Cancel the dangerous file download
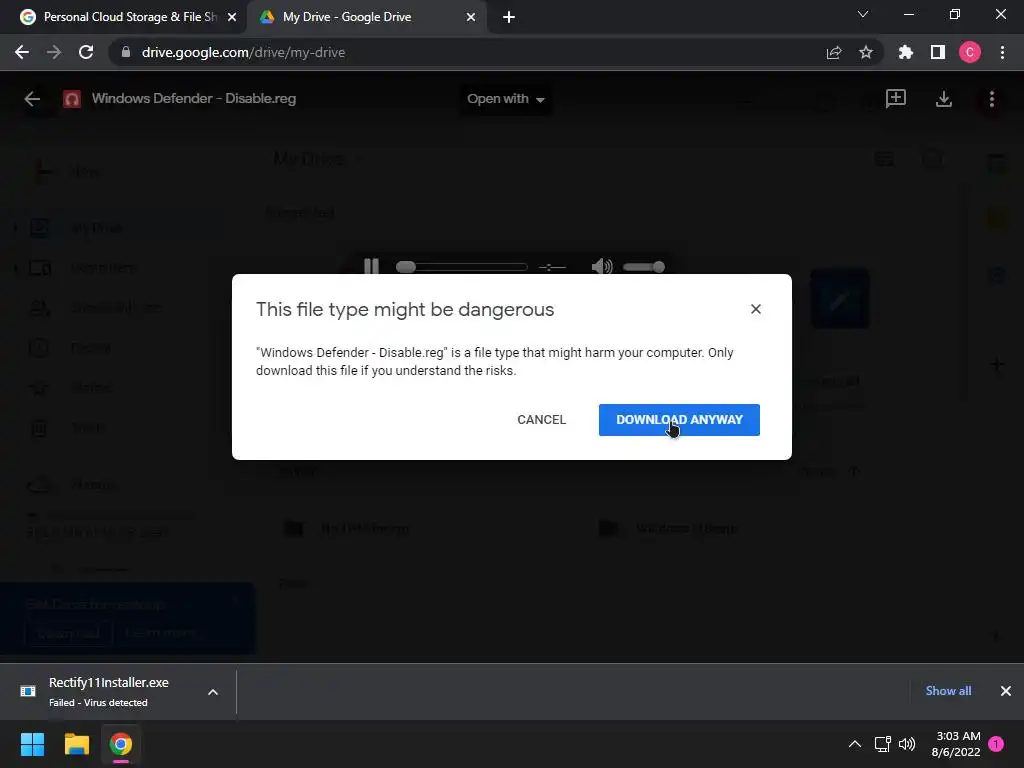The image size is (1024, 768). 541,420
